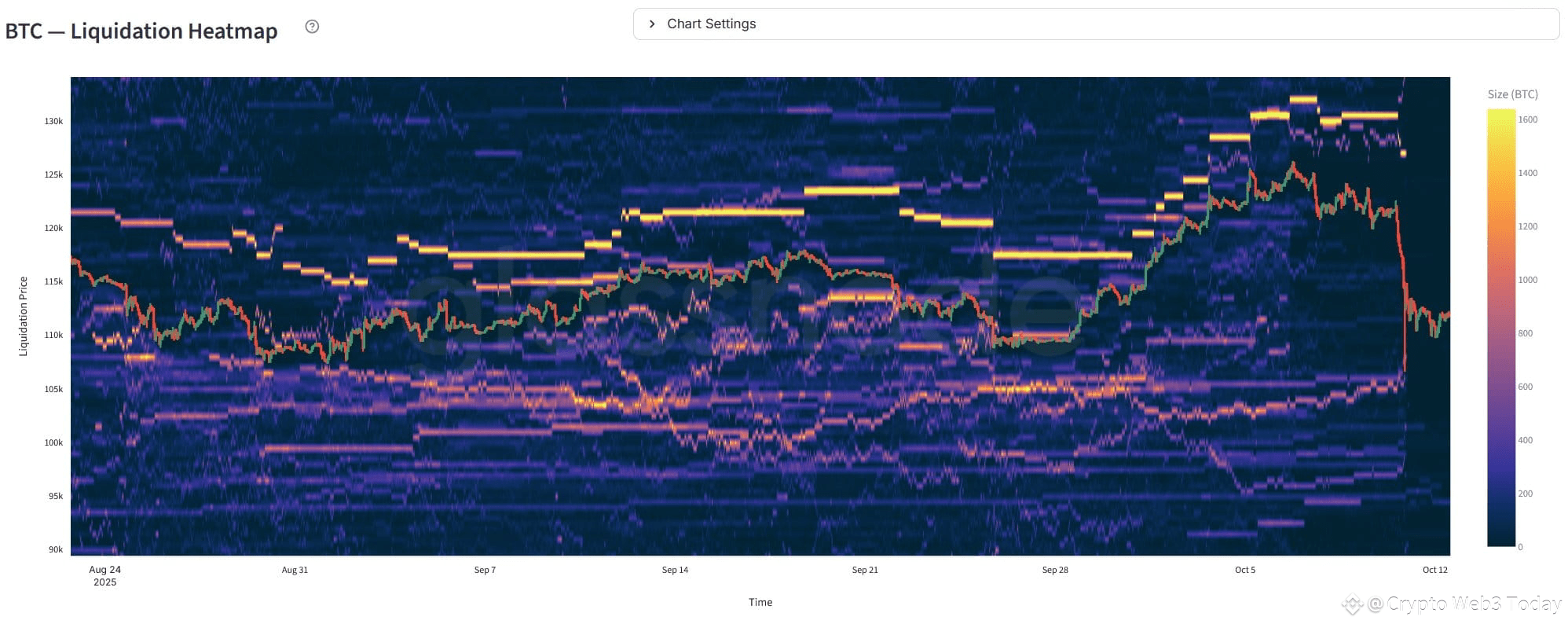Click the 115k price axis label

coord(53,281)
